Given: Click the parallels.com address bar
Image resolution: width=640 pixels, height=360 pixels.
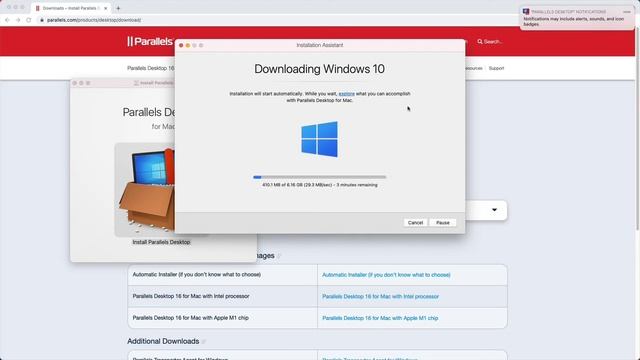Looking at the screenshot, I should (x=93, y=20).
